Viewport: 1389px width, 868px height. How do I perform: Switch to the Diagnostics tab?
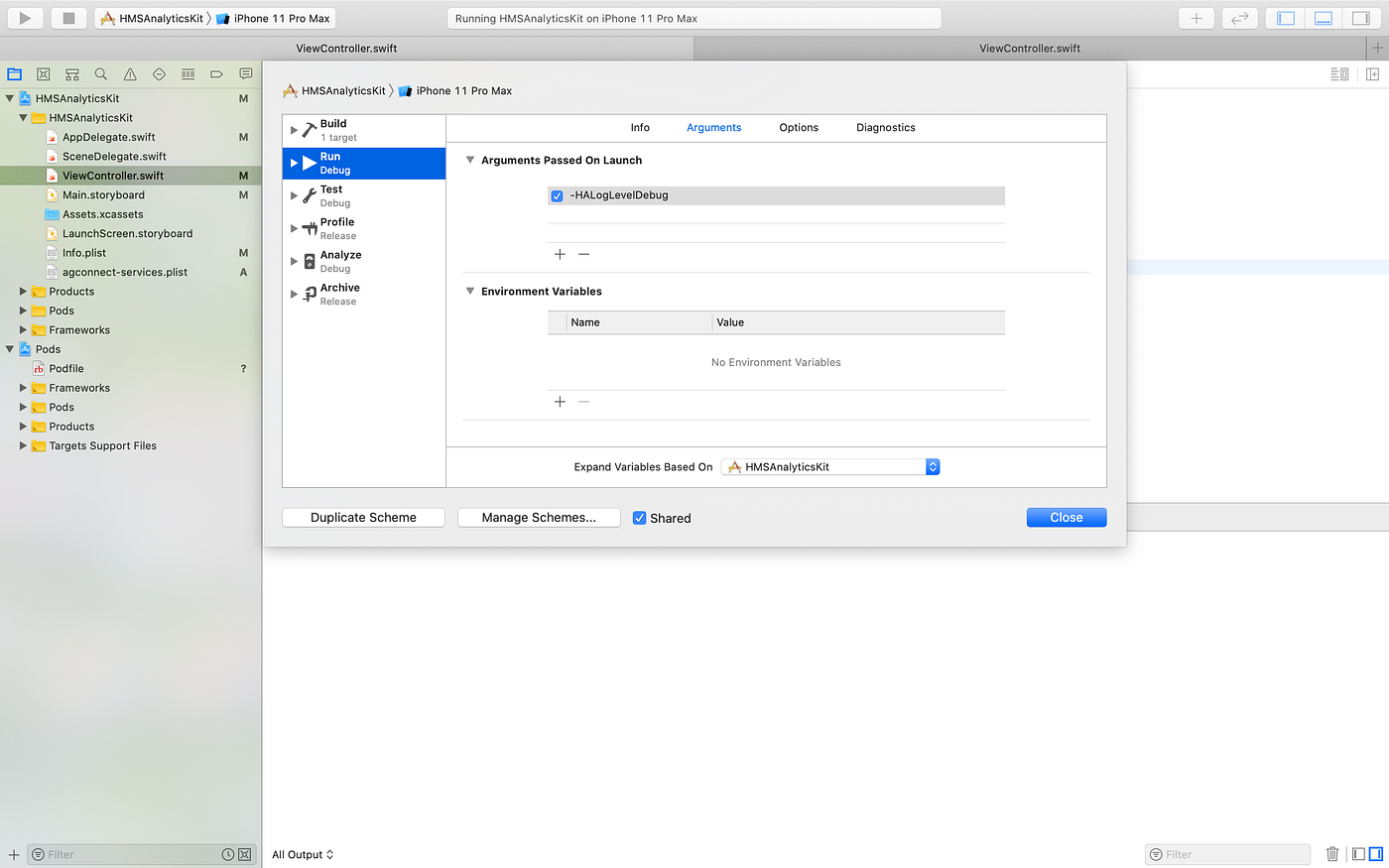tap(886, 127)
